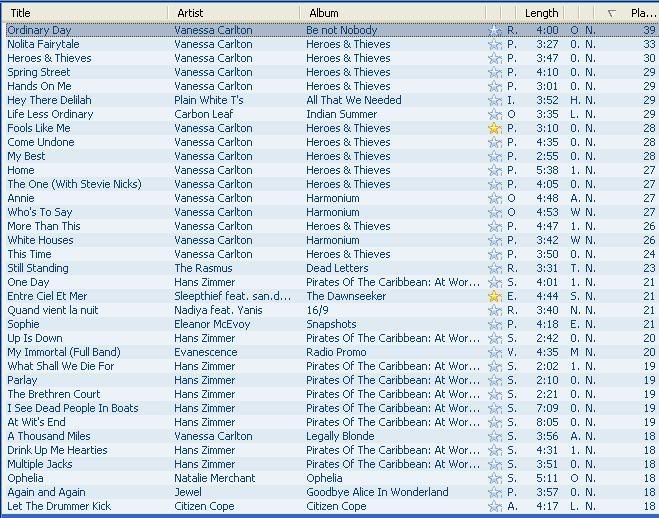The height and width of the screenshot is (518, 659).
Task: Sort by the Length column header
Action: (x=541, y=13)
